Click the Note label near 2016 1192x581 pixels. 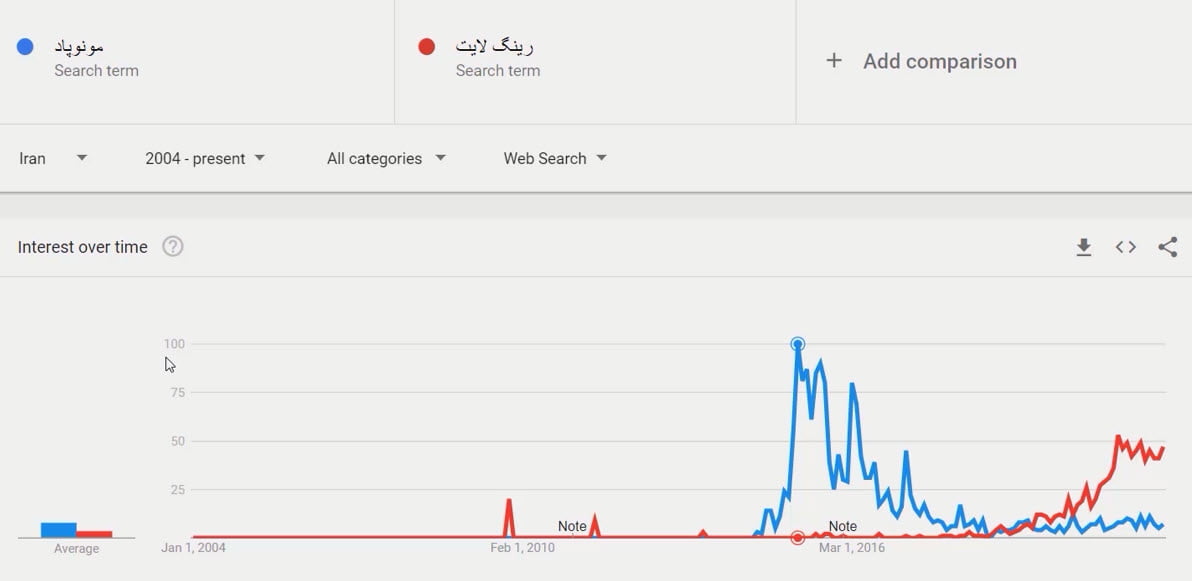click(843, 526)
